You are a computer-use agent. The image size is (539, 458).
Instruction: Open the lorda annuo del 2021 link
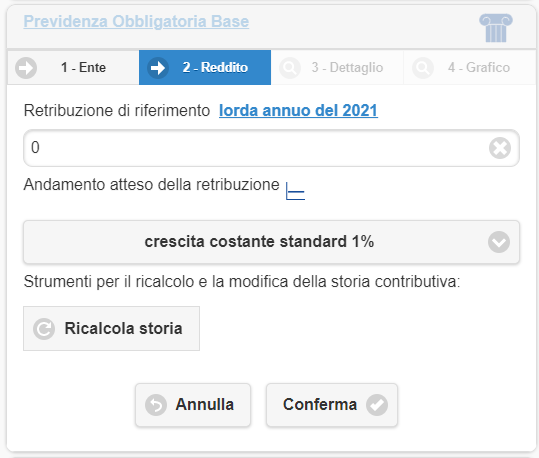click(x=298, y=111)
